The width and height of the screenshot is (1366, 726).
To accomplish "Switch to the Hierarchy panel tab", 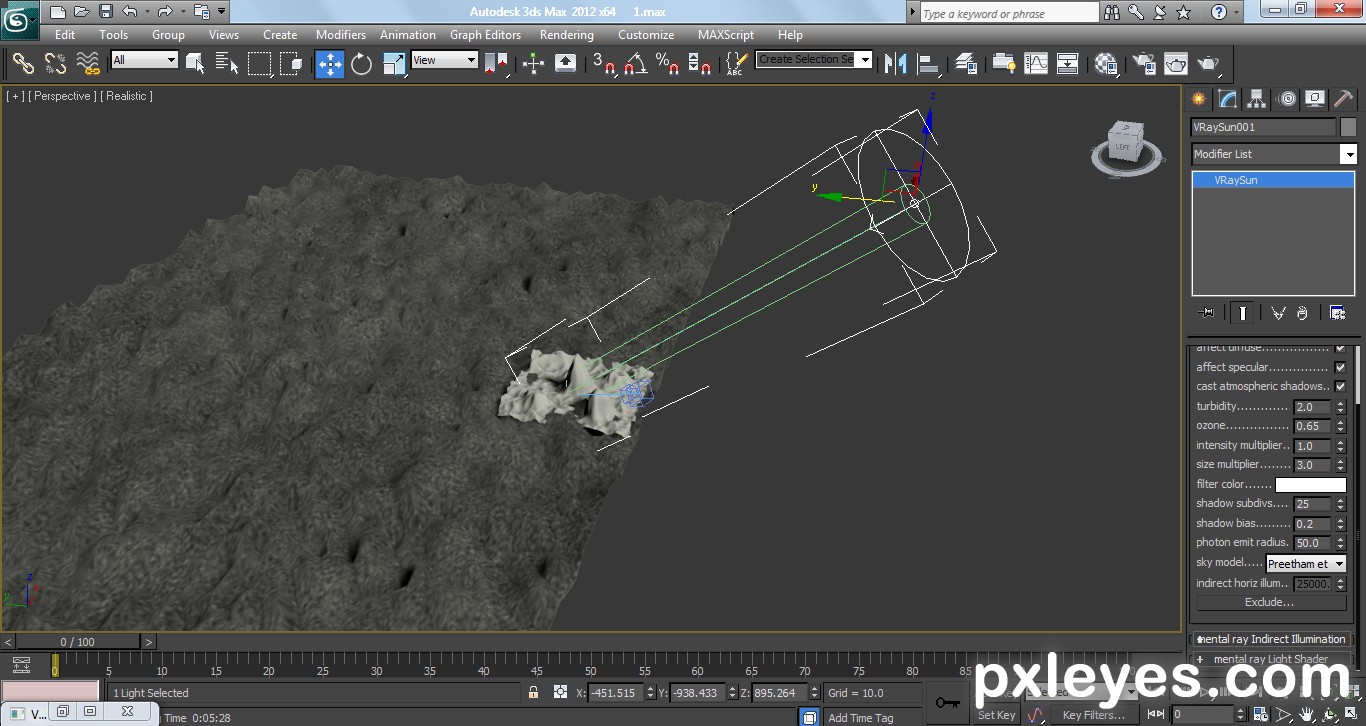I will (1257, 99).
